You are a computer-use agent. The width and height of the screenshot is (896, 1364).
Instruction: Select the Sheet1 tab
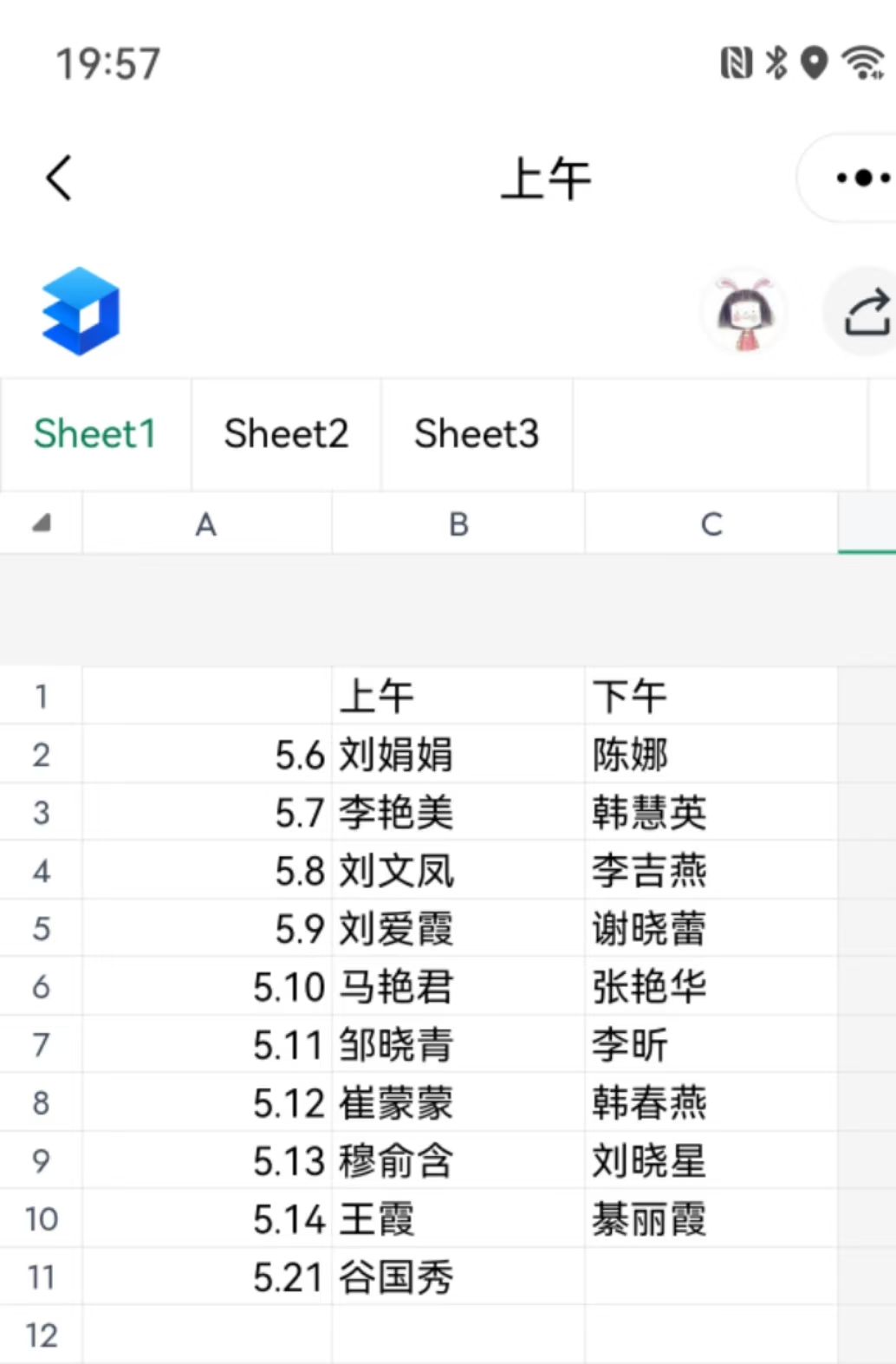(x=95, y=434)
